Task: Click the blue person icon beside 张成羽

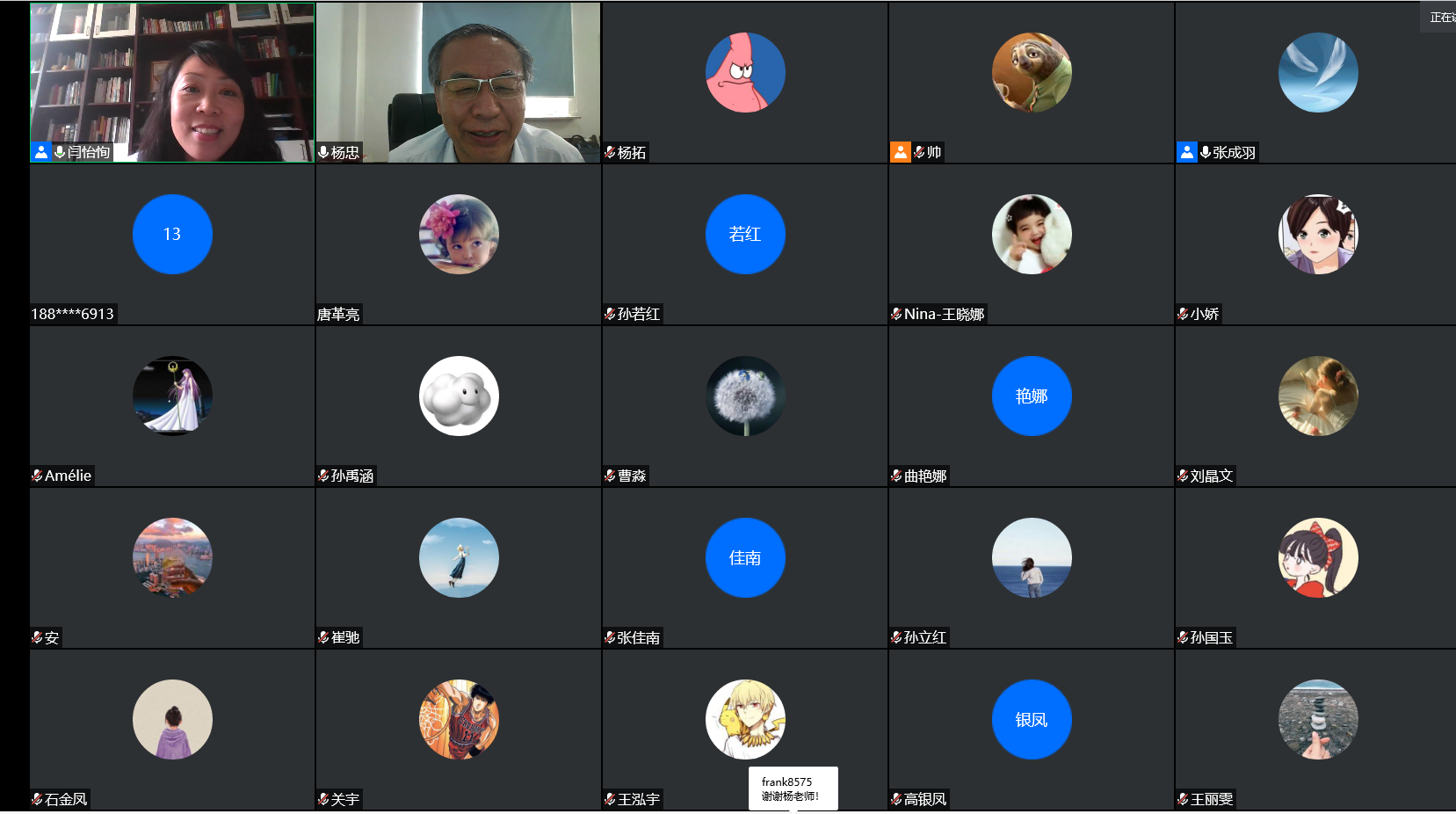Action: [1187, 152]
